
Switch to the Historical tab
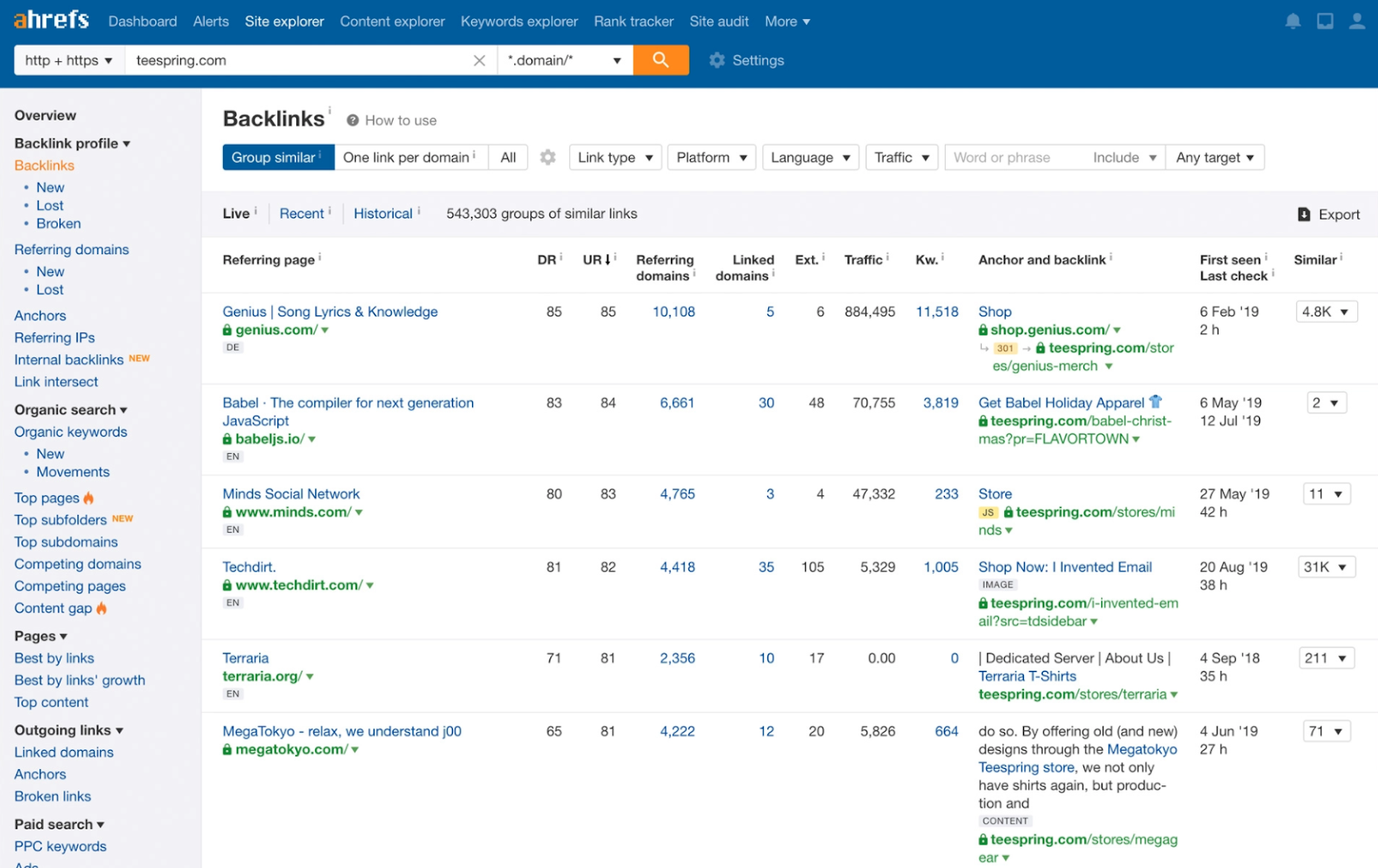(383, 214)
